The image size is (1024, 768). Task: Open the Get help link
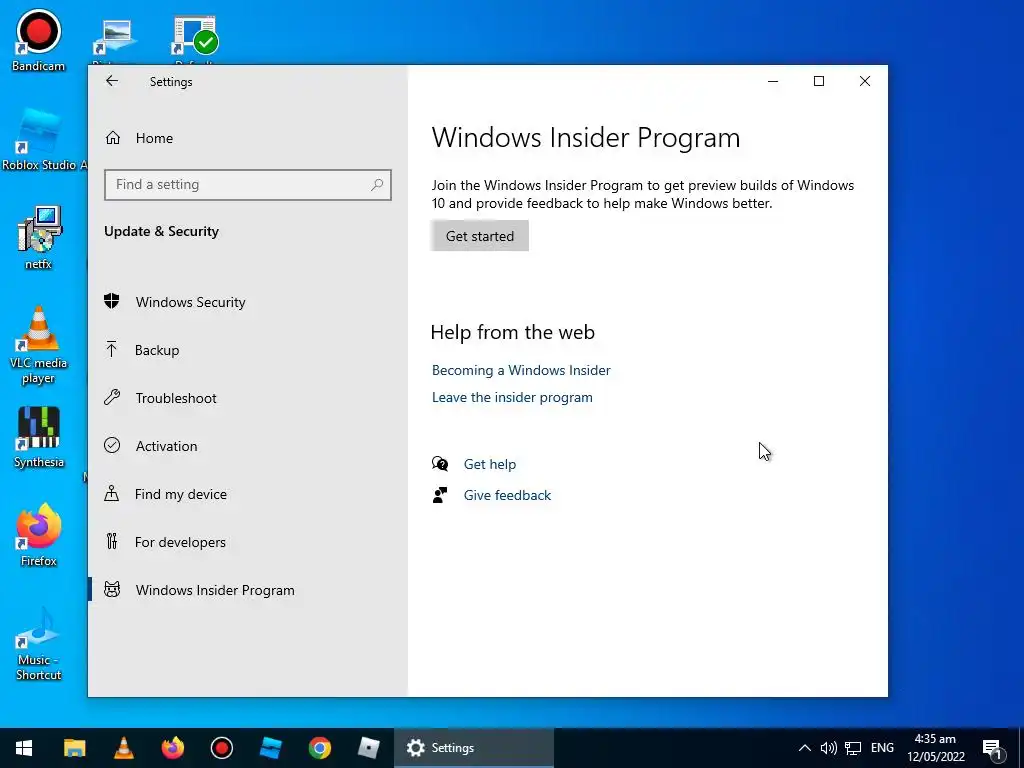click(490, 464)
